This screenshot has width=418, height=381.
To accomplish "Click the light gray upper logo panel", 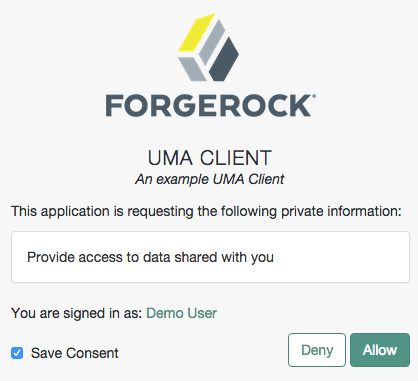I will pos(212,42).
